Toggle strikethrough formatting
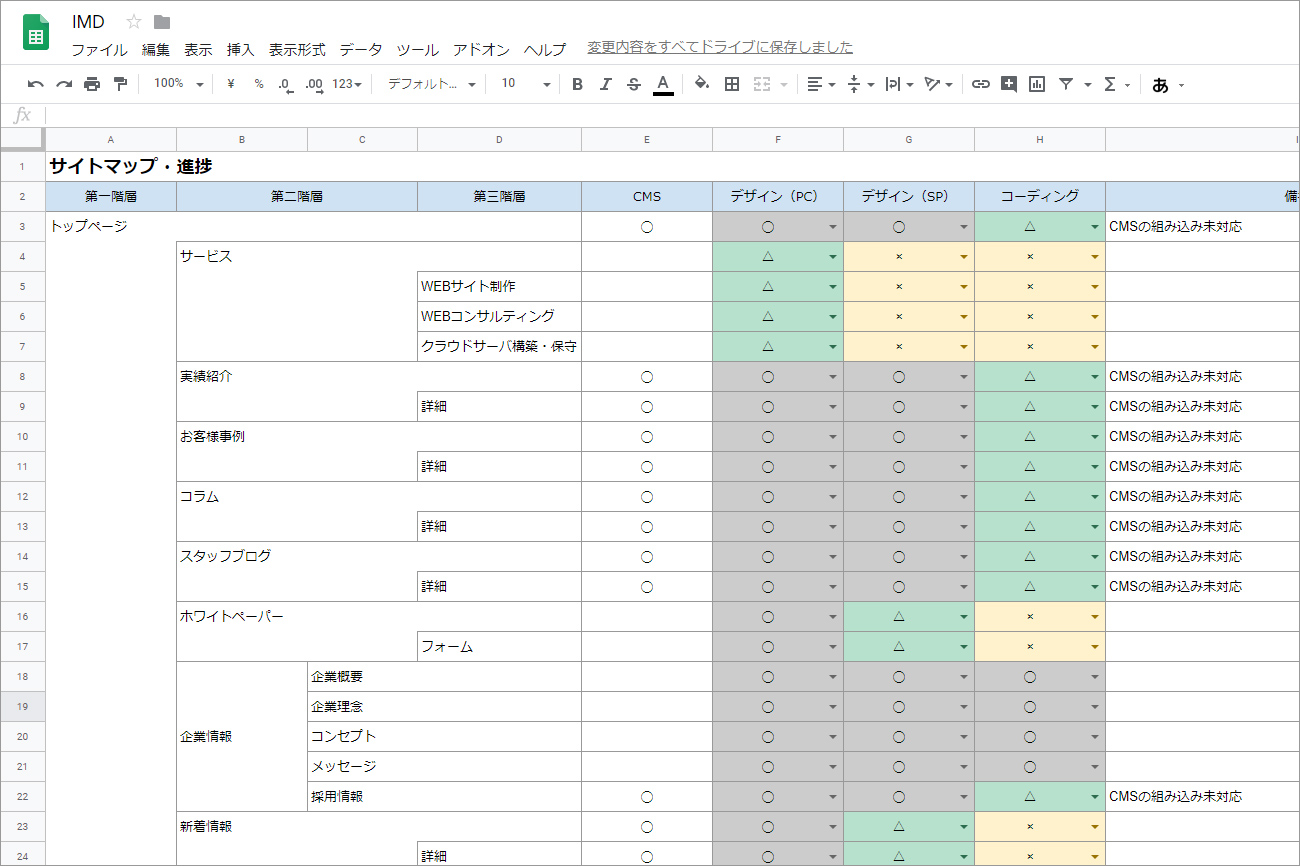This screenshot has width=1300, height=866. 633,84
